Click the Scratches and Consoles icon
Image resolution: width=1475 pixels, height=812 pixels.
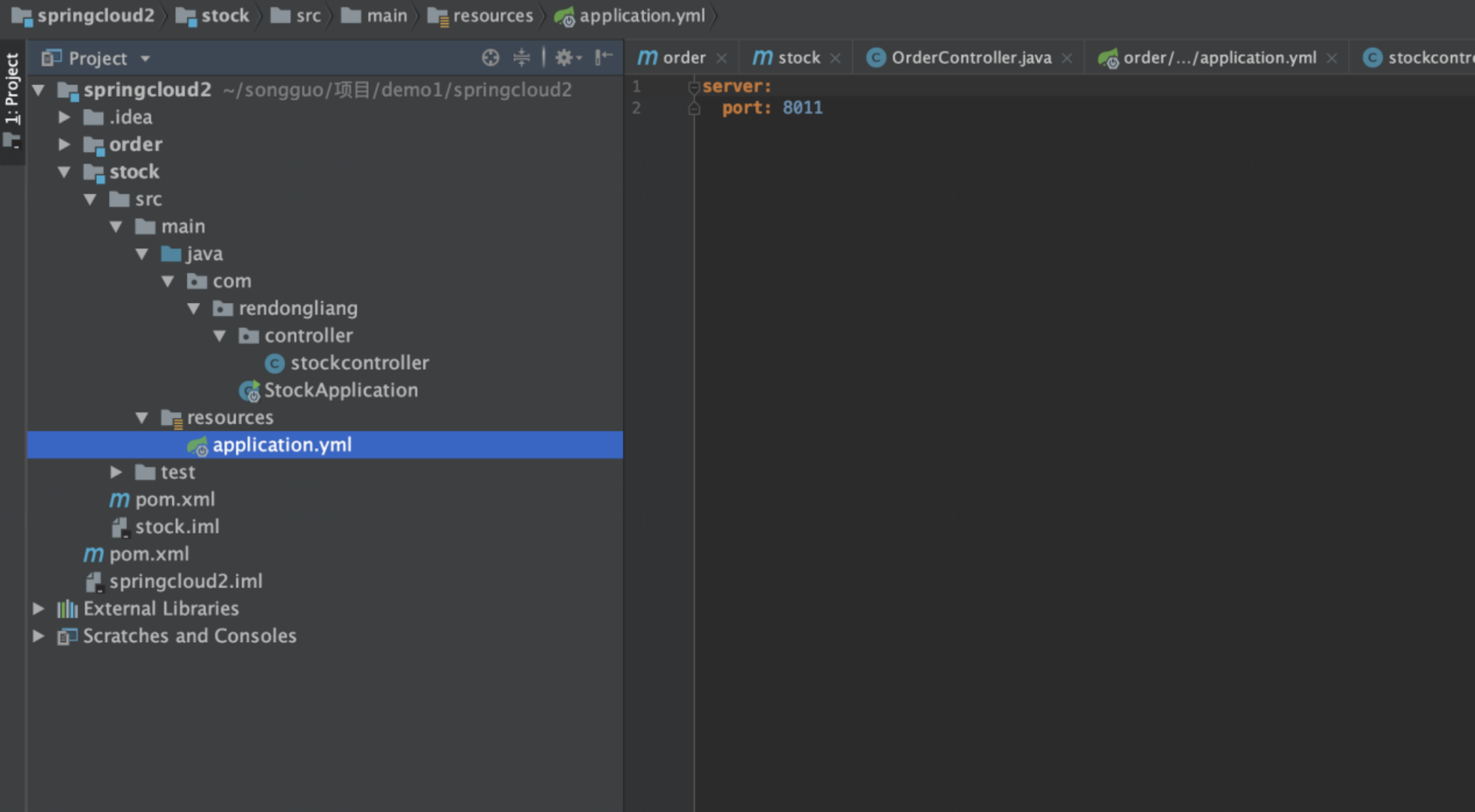67,636
